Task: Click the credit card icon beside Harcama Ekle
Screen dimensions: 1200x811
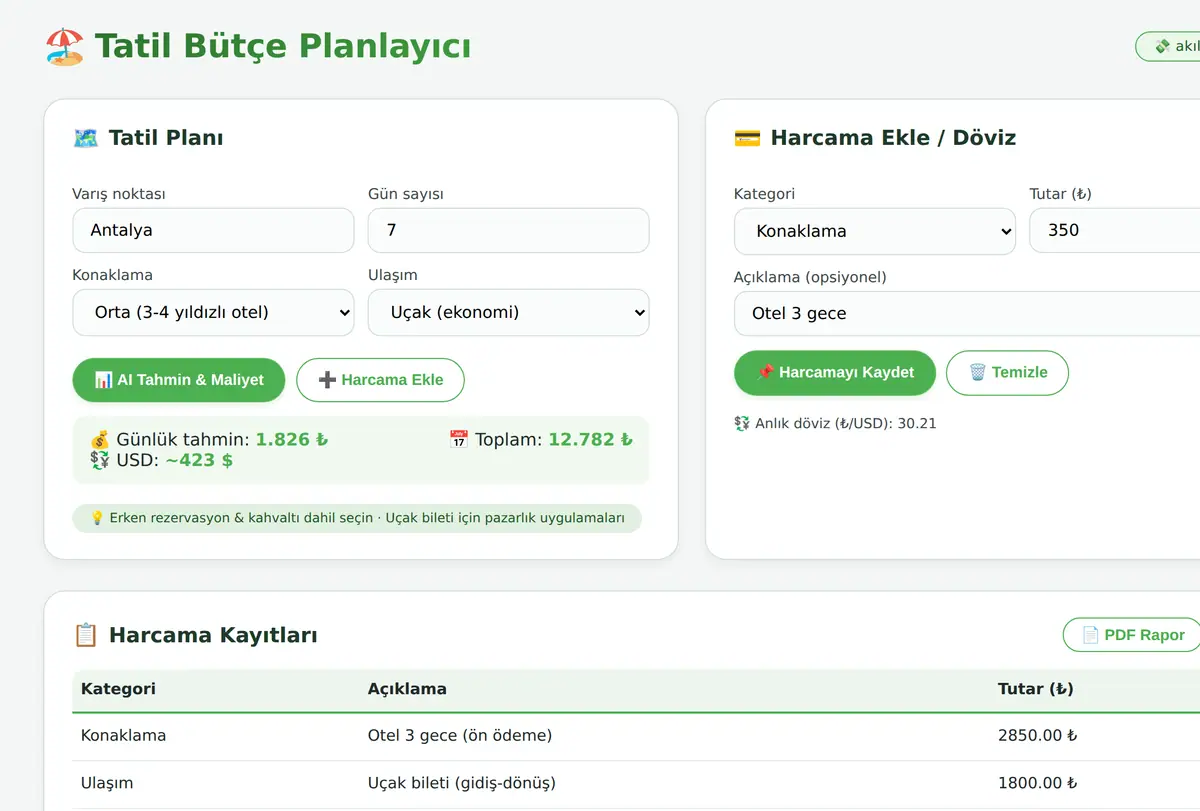Action: [x=747, y=138]
